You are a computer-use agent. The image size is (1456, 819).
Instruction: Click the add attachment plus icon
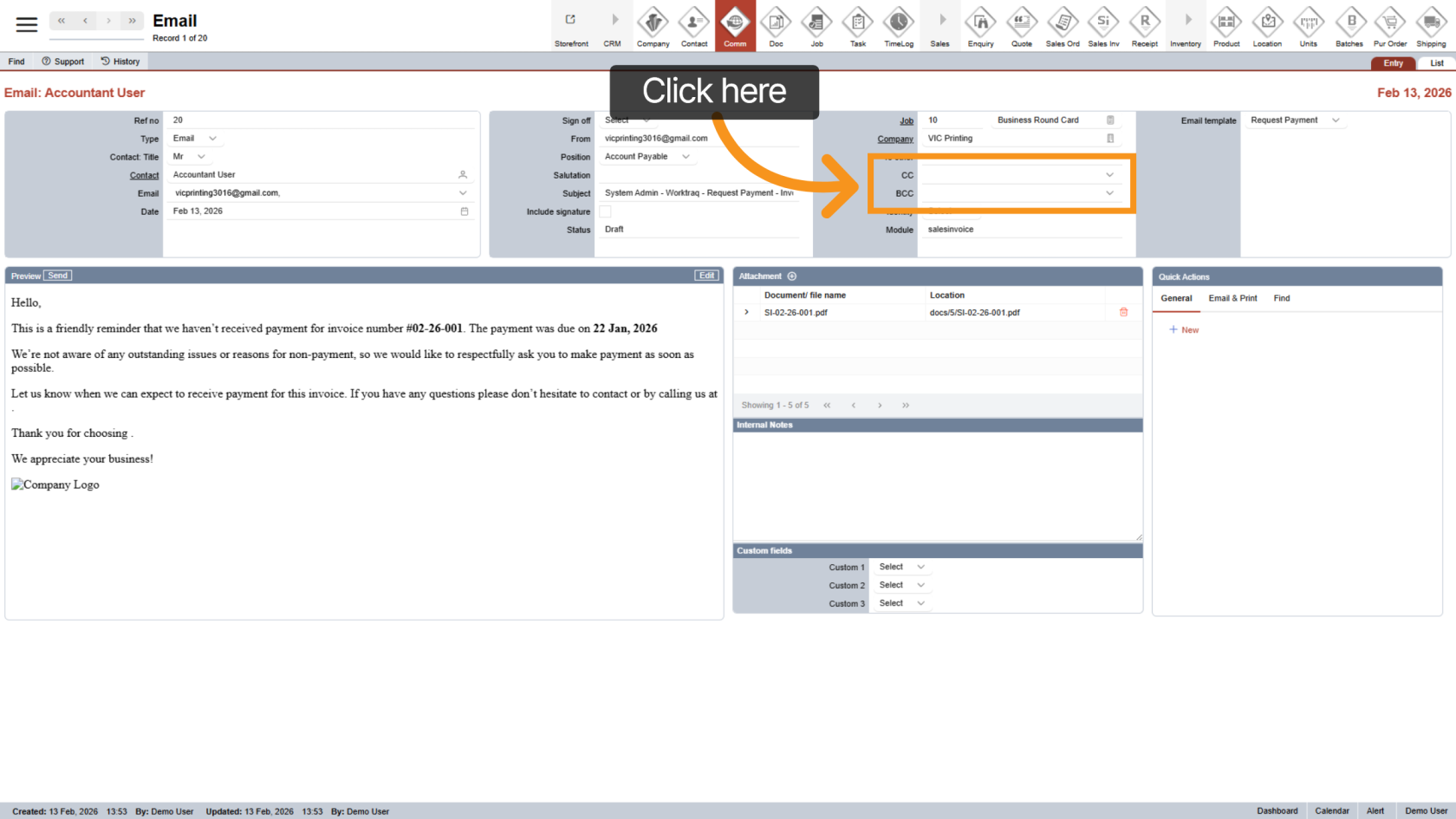tap(791, 276)
